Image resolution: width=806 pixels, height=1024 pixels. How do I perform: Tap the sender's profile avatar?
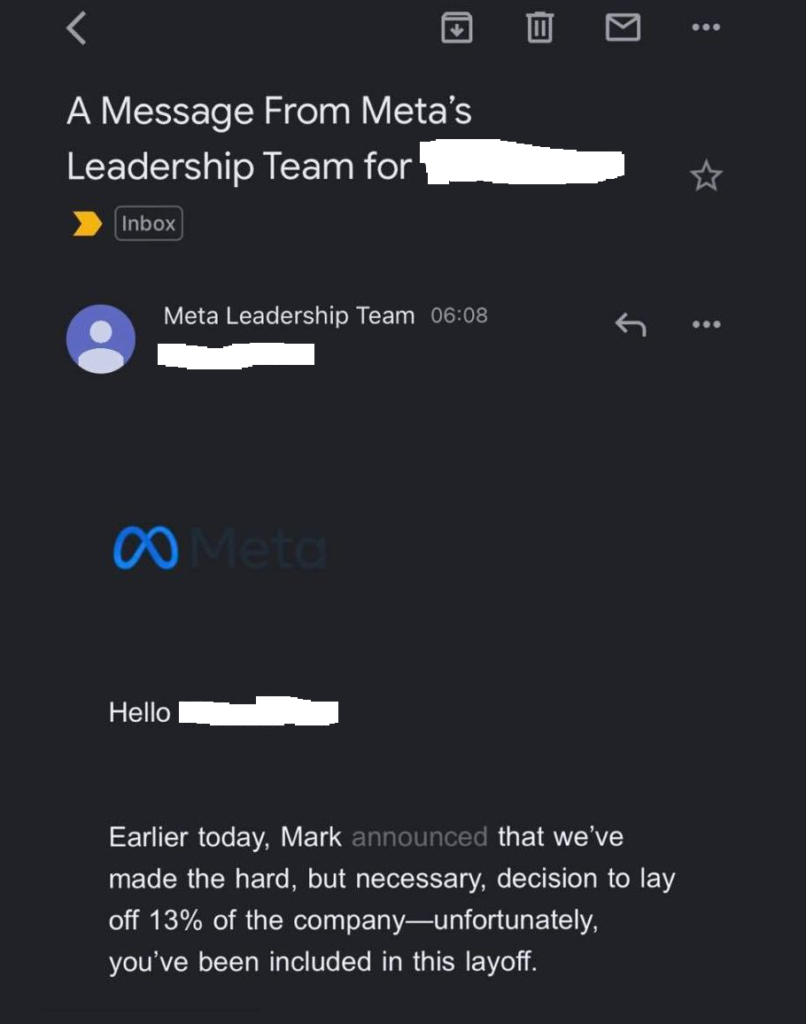coord(100,339)
